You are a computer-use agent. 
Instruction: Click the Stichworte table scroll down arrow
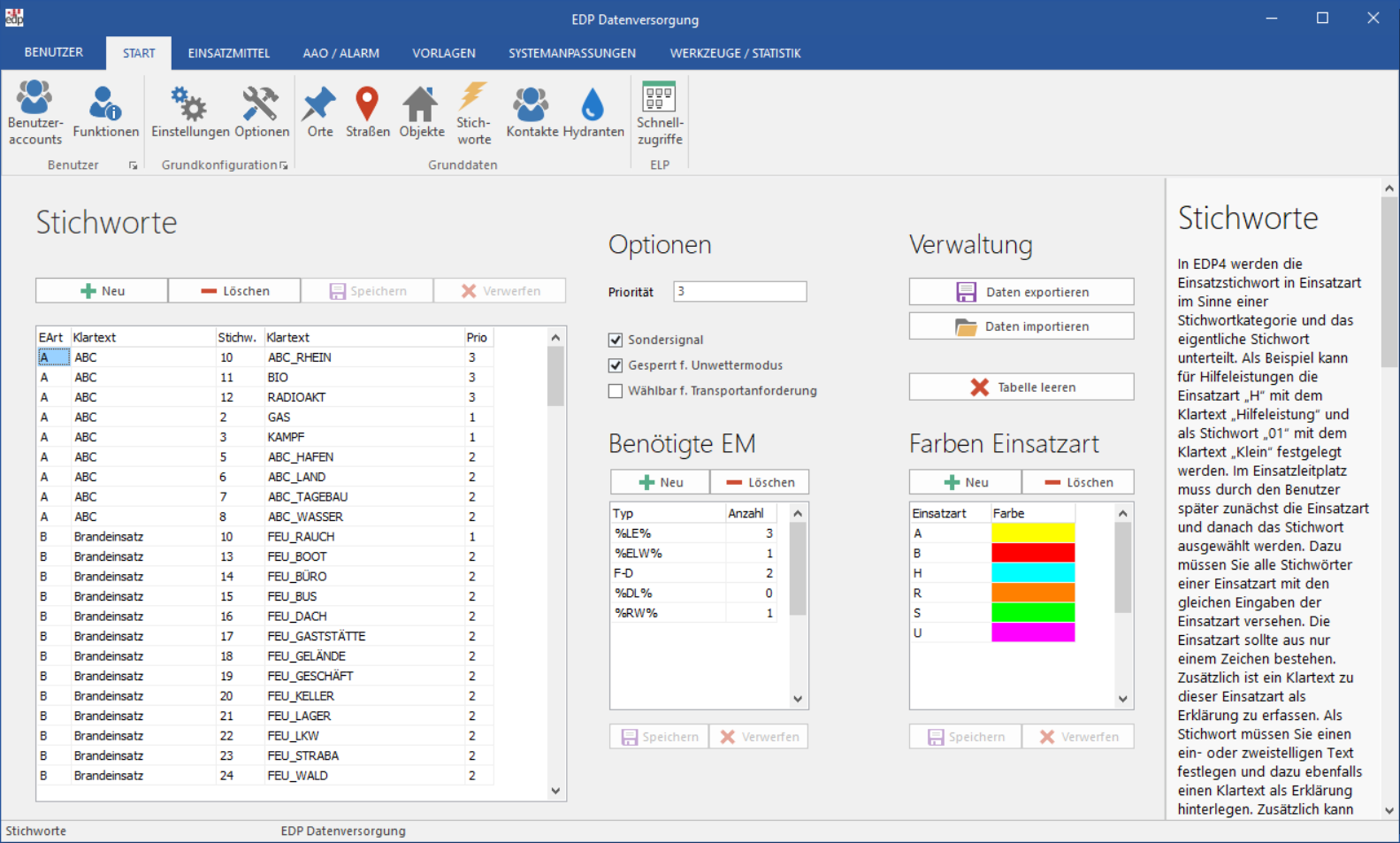point(555,791)
